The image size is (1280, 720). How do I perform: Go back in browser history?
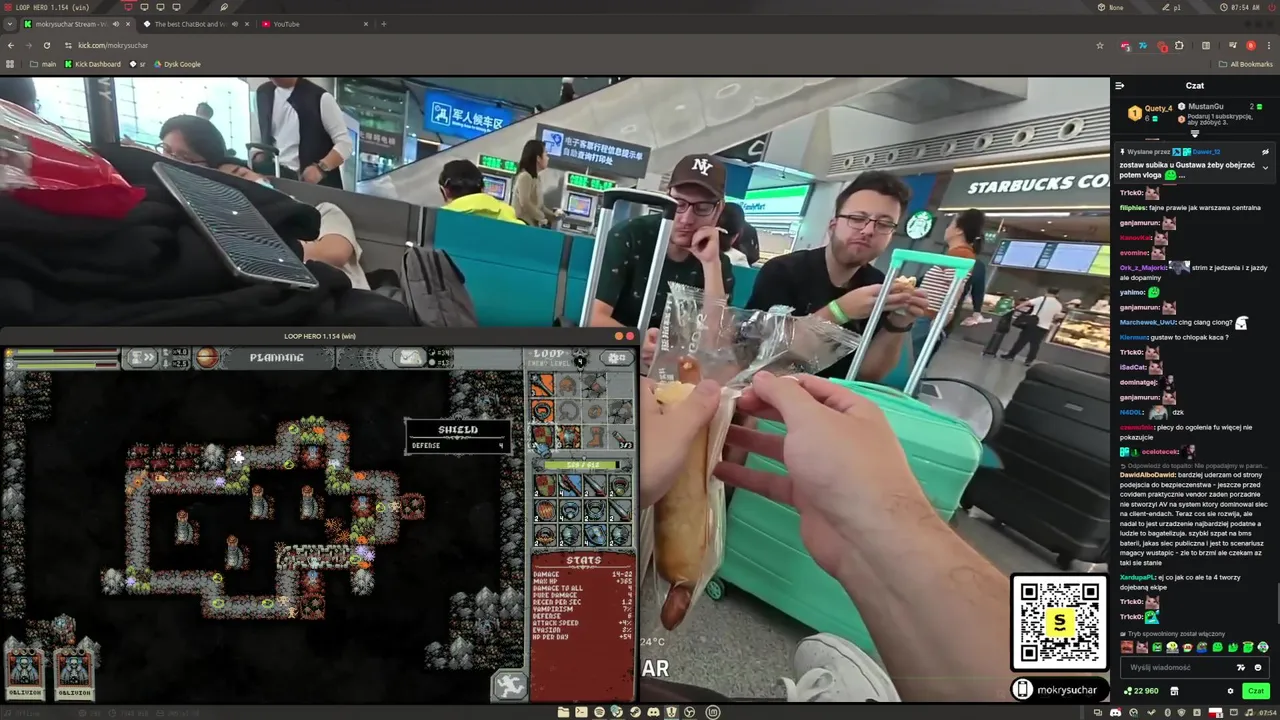click(11, 45)
